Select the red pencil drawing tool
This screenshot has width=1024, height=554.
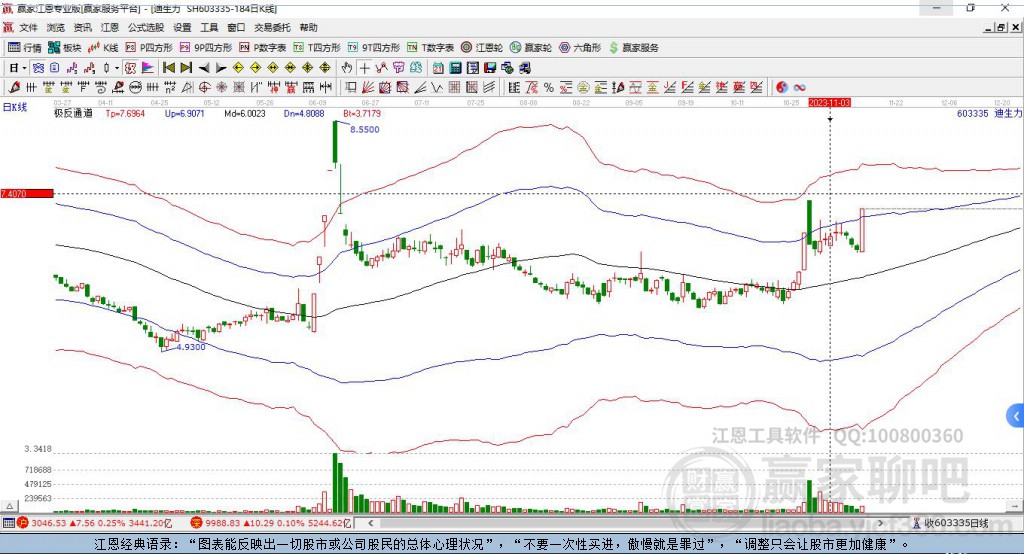click(x=14, y=88)
